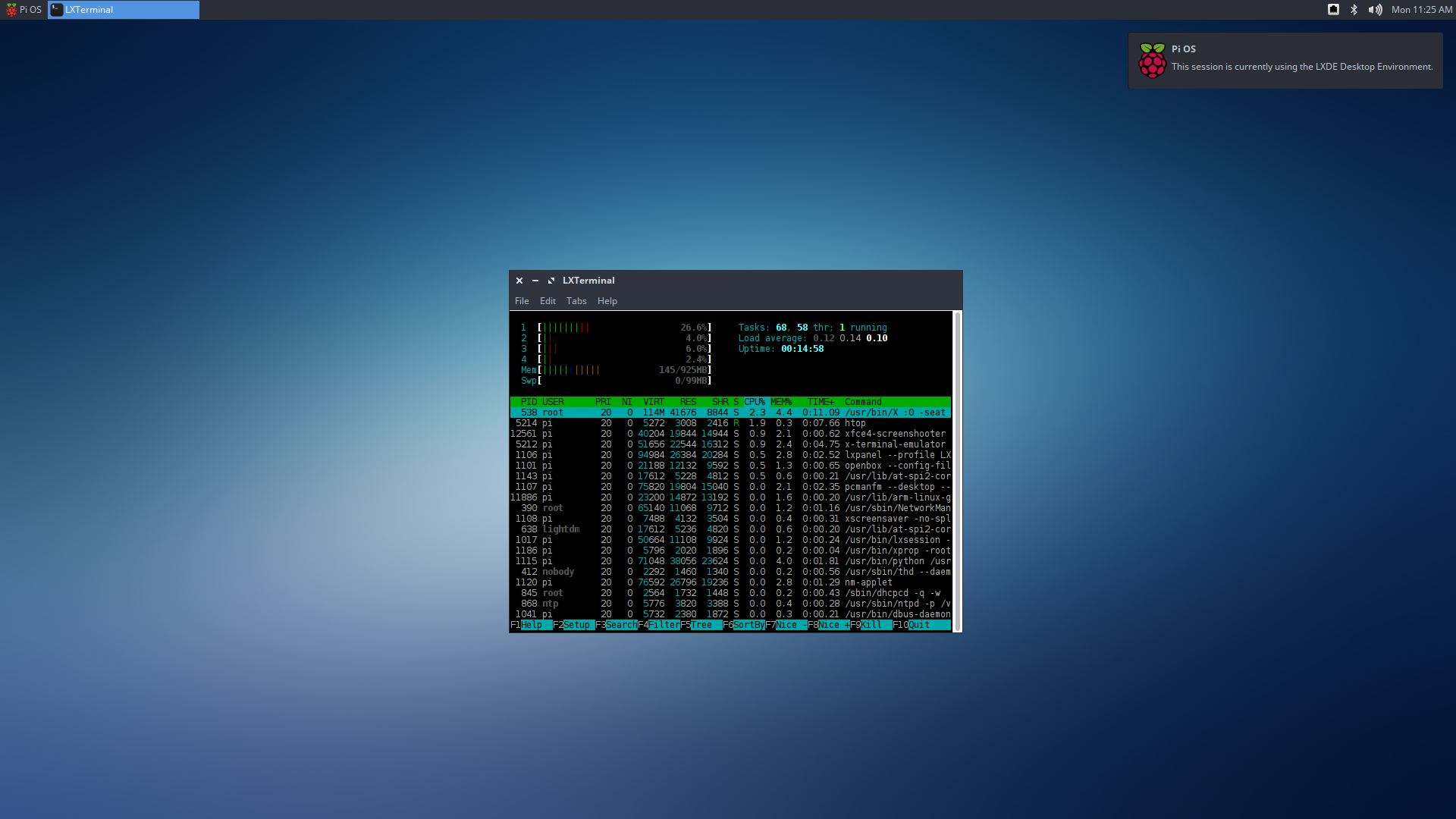Click the CPU 1 usage meter

click(616, 328)
